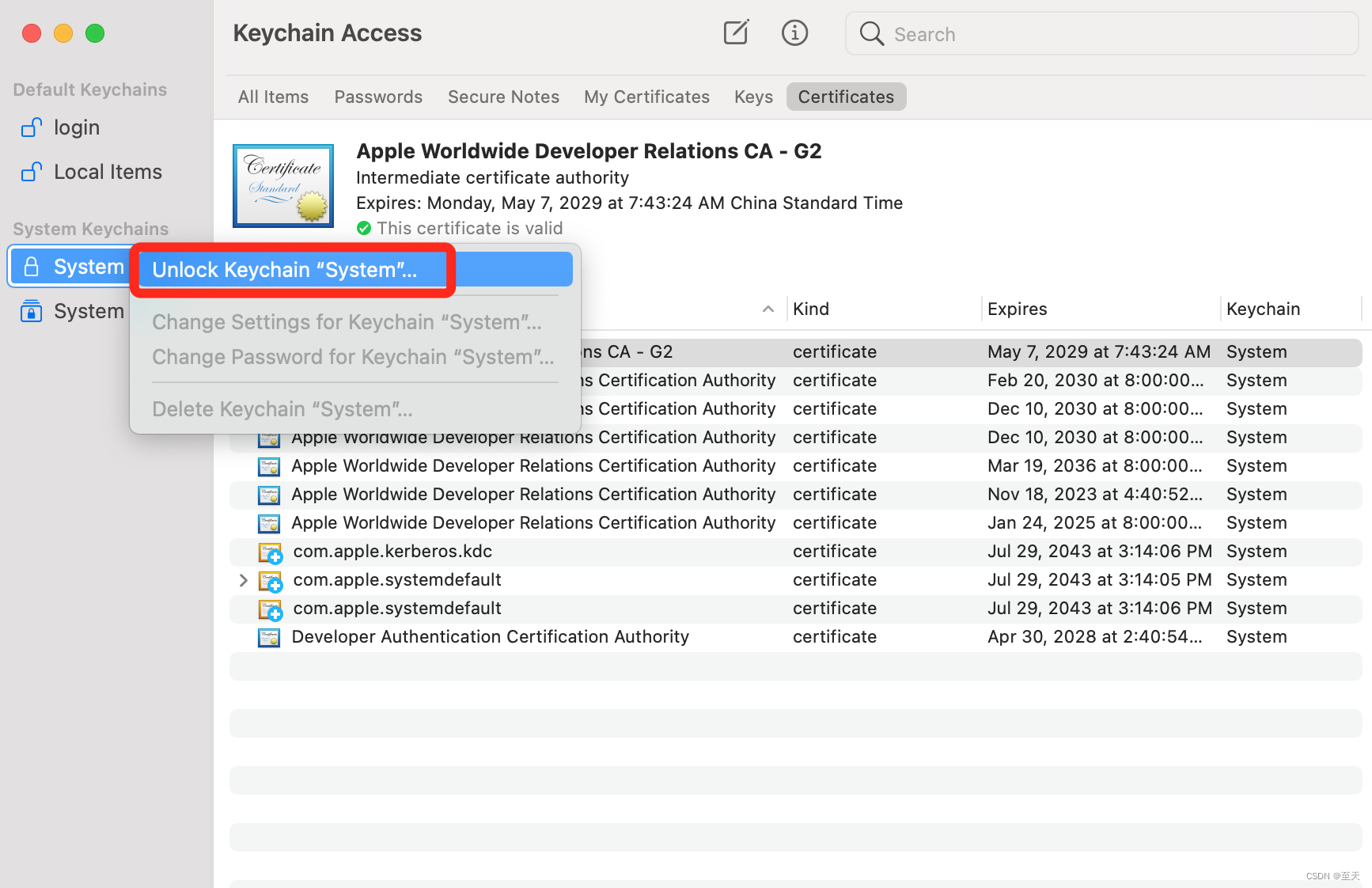Minimize the Keychain Access window

pos(63,33)
